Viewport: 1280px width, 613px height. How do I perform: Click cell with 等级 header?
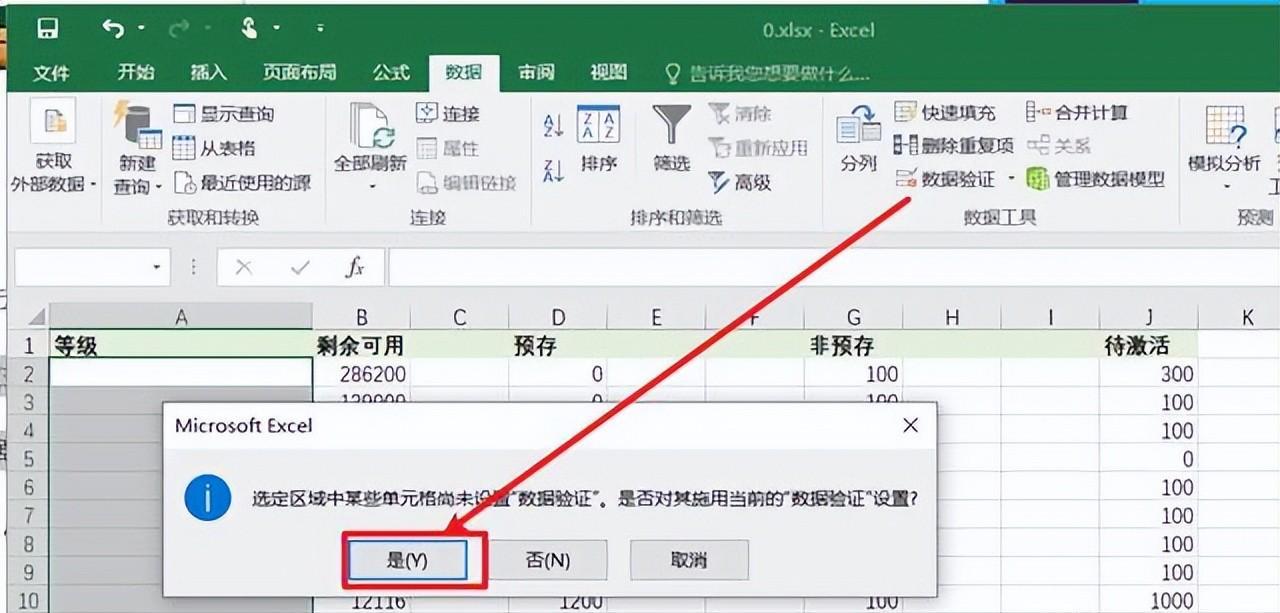(181, 346)
